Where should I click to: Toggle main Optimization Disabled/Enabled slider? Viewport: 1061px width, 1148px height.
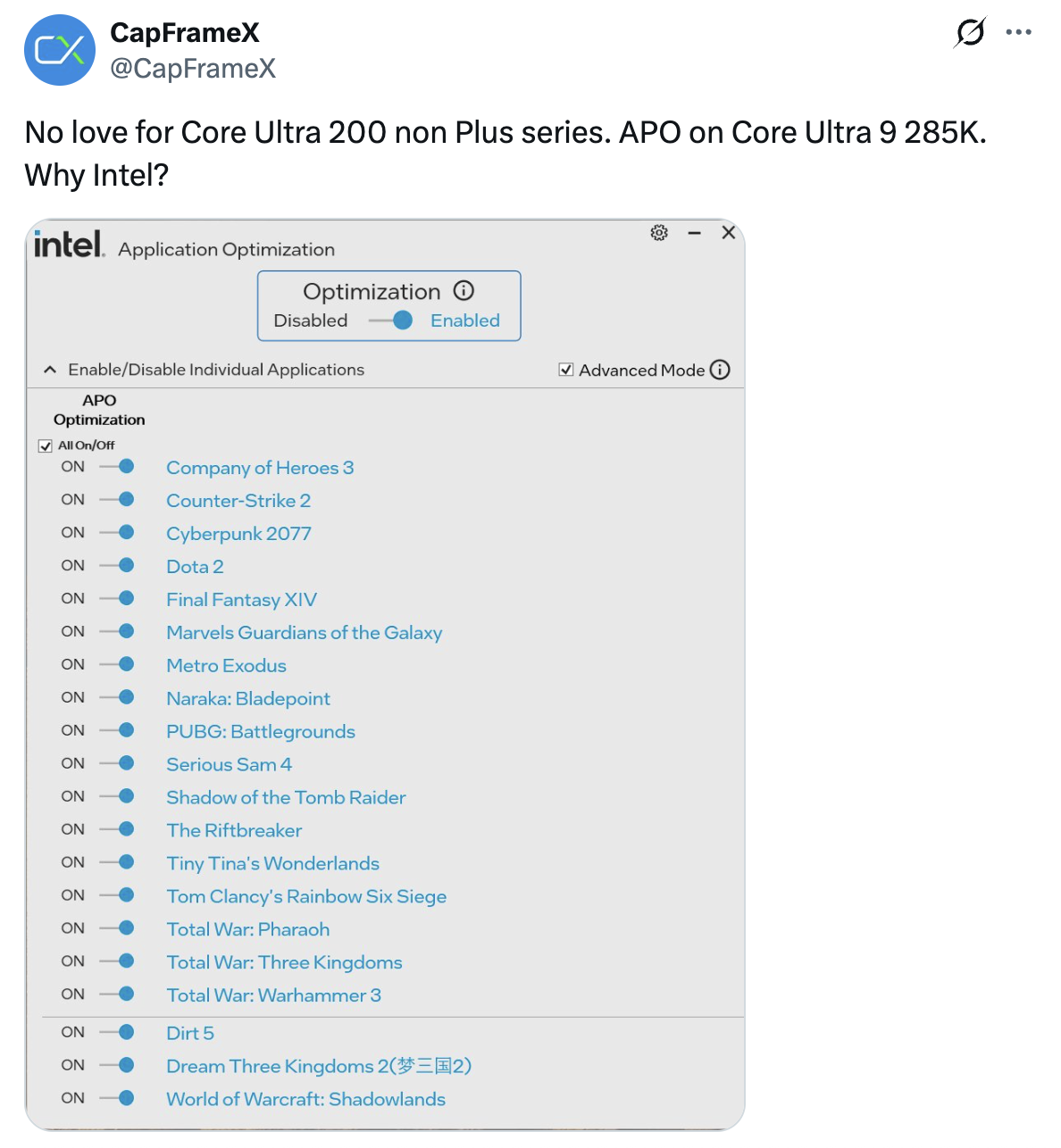coord(391,320)
